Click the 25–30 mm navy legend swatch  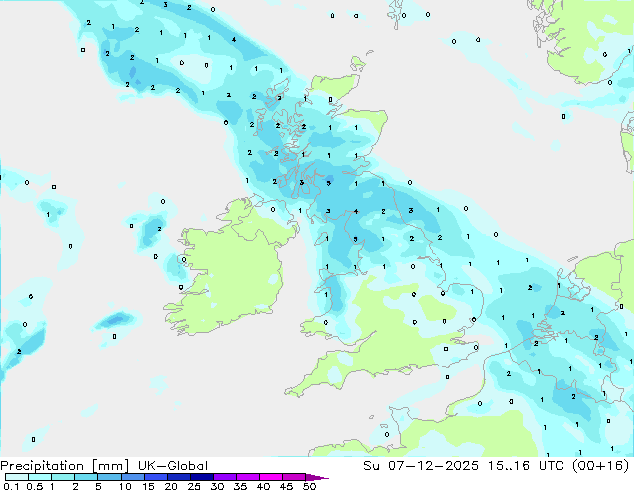coord(202,477)
